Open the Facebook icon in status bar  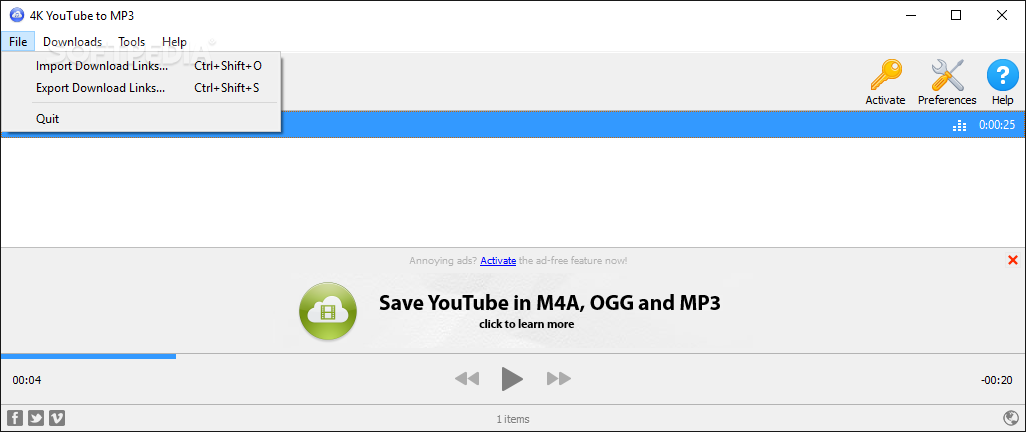tap(15, 418)
